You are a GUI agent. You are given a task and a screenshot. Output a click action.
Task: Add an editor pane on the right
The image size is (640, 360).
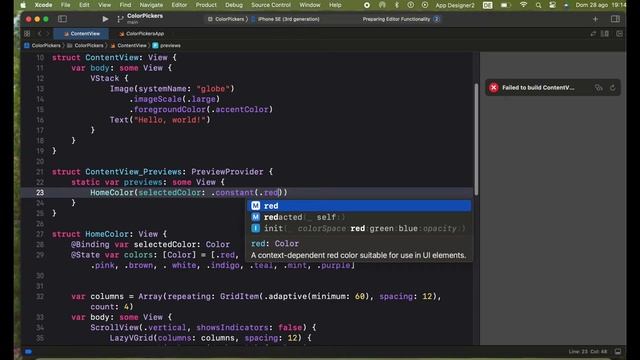tap(619, 33)
